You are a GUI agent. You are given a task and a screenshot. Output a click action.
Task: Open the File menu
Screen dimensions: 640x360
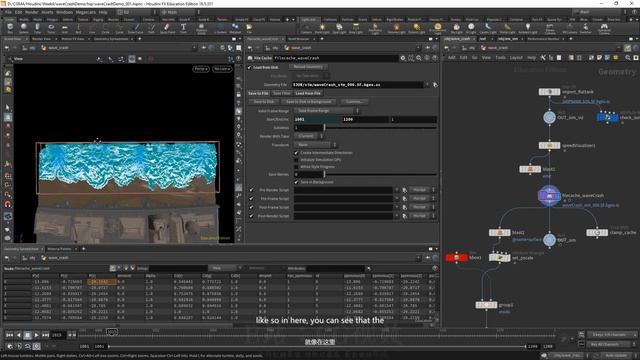point(9,12)
